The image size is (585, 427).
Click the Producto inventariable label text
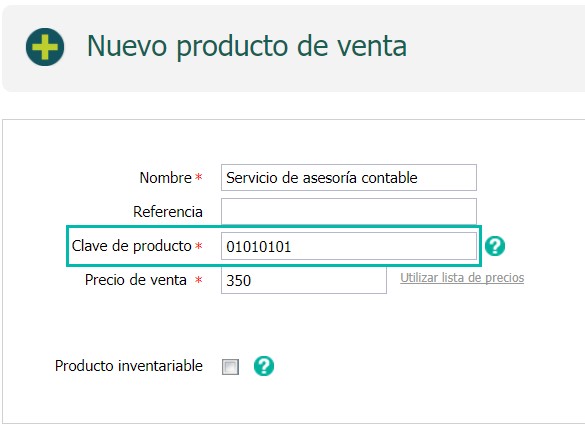click(x=129, y=366)
